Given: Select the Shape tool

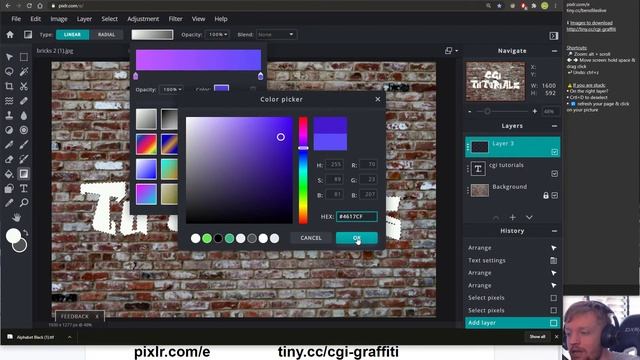Looking at the screenshot, I should [9, 189].
